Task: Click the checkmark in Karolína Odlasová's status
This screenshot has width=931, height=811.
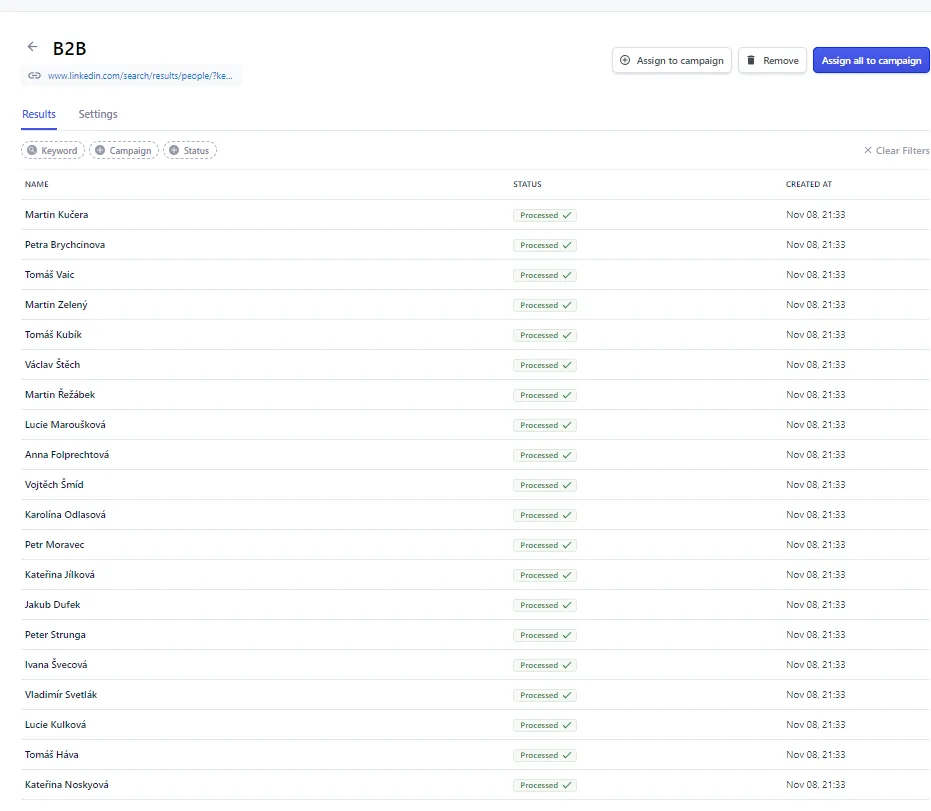Action: click(567, 515)
